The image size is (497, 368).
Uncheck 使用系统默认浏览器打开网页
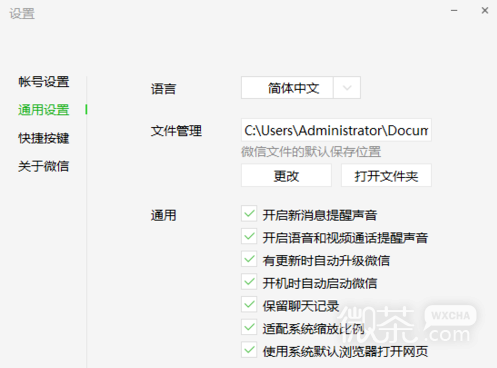click(249, 350)
